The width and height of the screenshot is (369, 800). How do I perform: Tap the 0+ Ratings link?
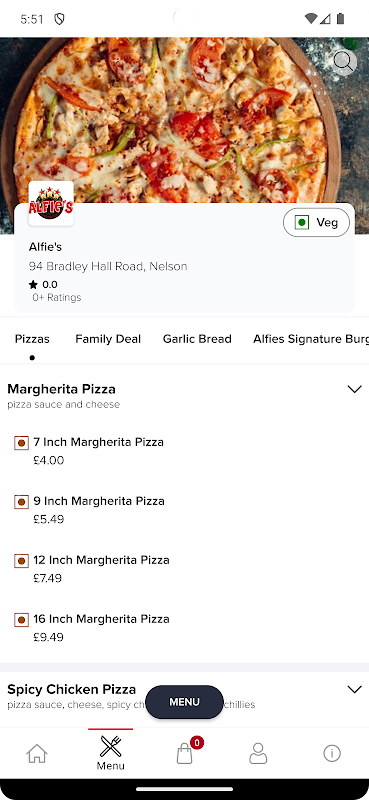pyautogui.click(x=57, y=297)
